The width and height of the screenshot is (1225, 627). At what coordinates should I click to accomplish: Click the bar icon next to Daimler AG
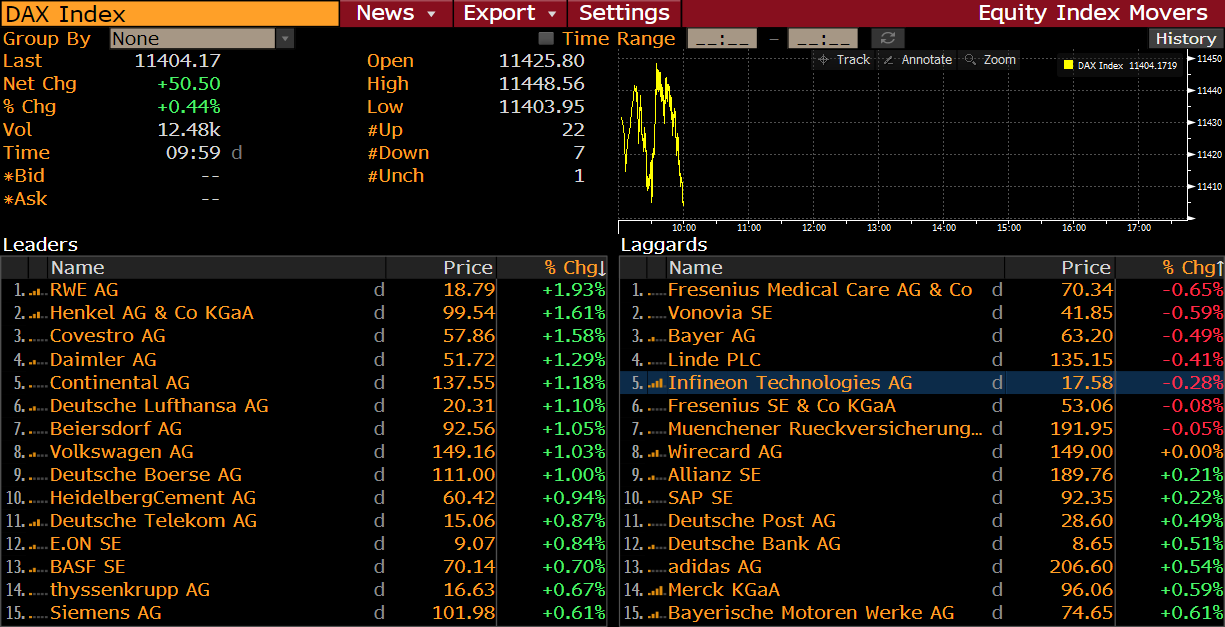coord(37,359)
